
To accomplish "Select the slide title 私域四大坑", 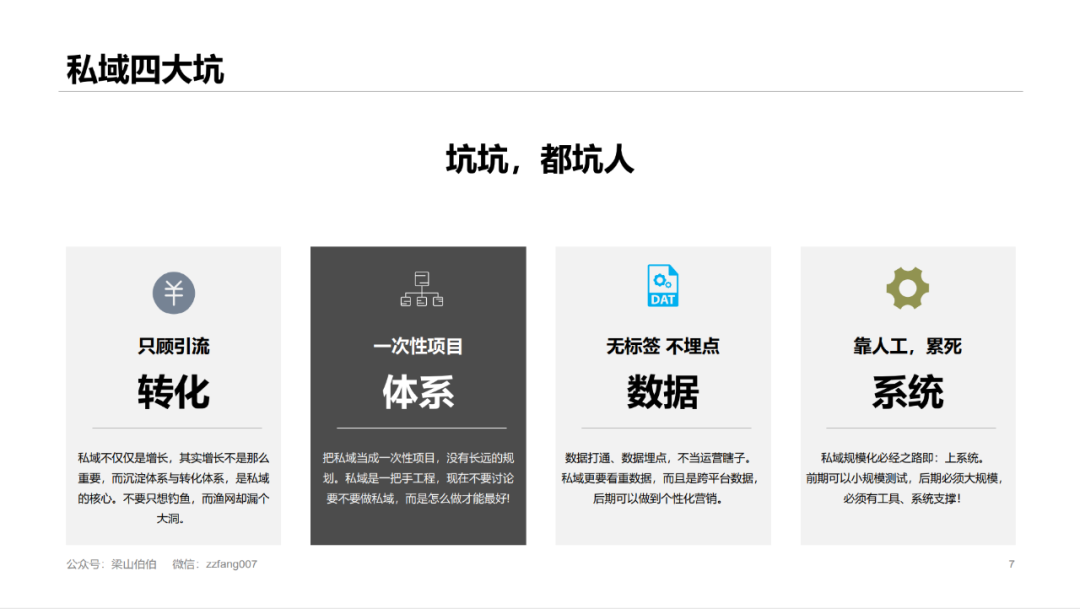I will [145, 70].
